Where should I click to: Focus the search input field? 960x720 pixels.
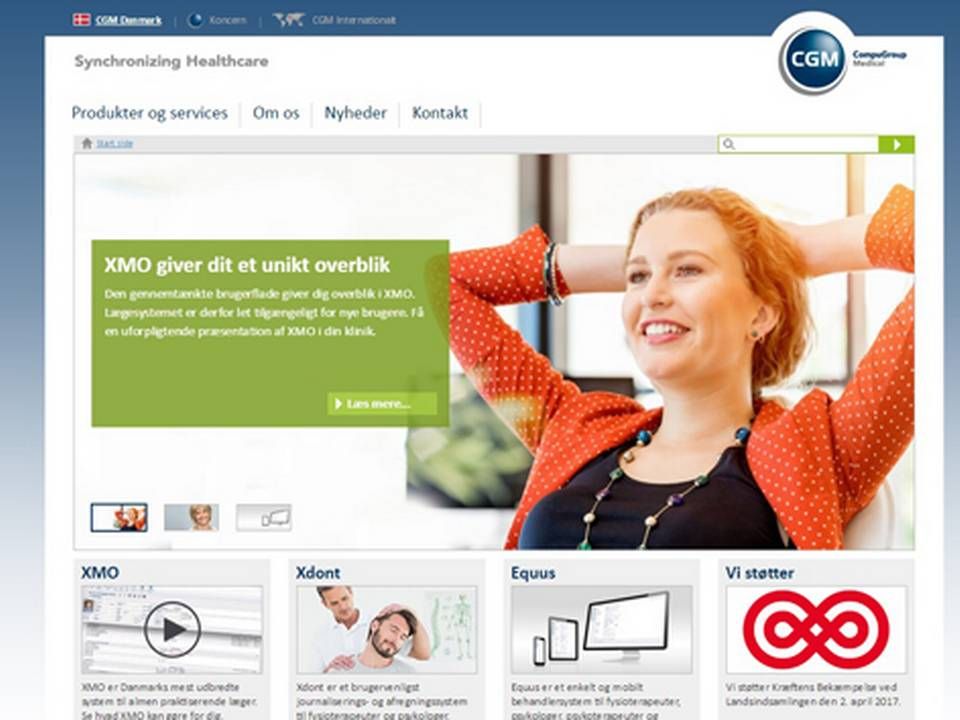798,144
